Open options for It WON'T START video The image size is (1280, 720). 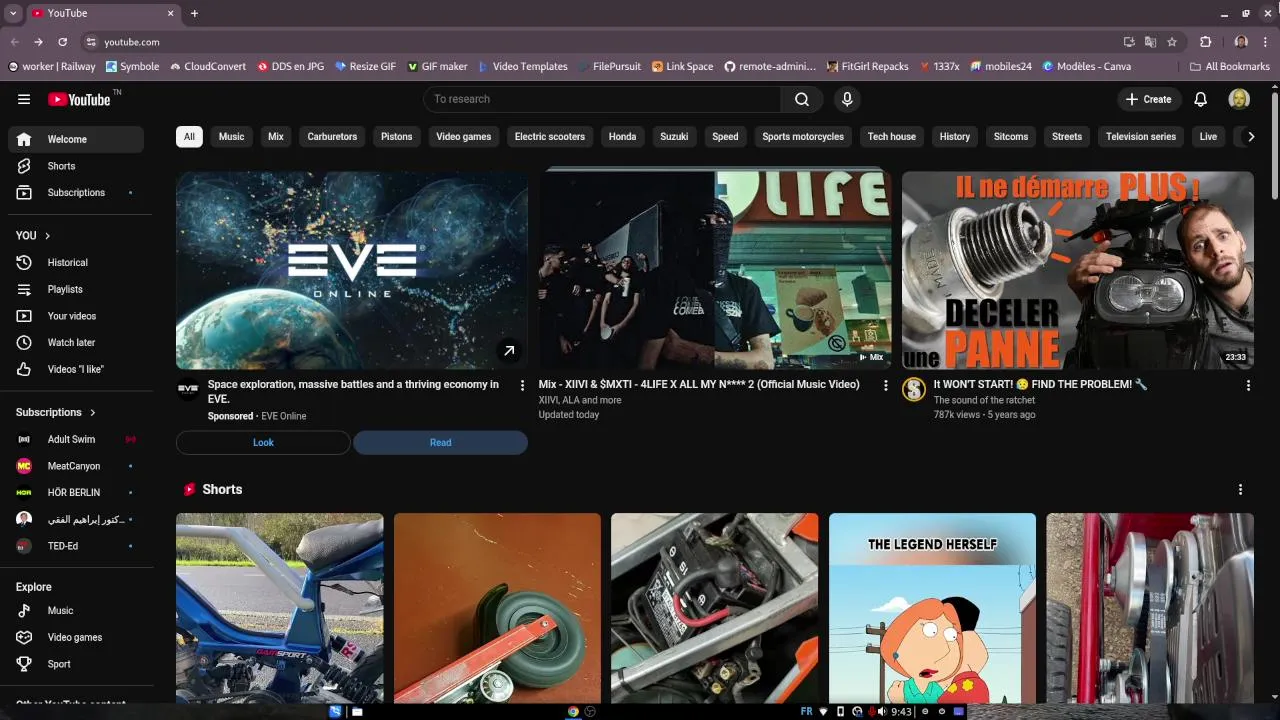point(1248,385)
